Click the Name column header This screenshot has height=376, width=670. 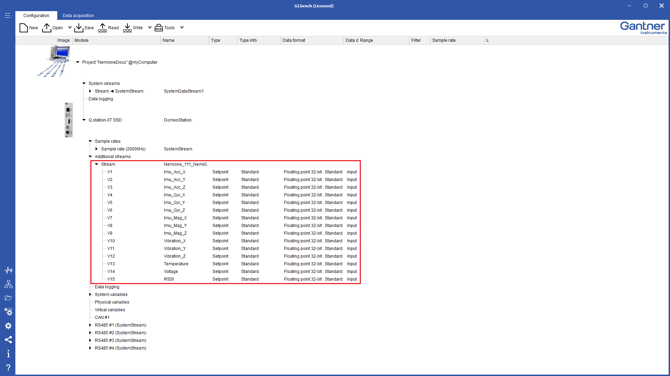[185, 40]
